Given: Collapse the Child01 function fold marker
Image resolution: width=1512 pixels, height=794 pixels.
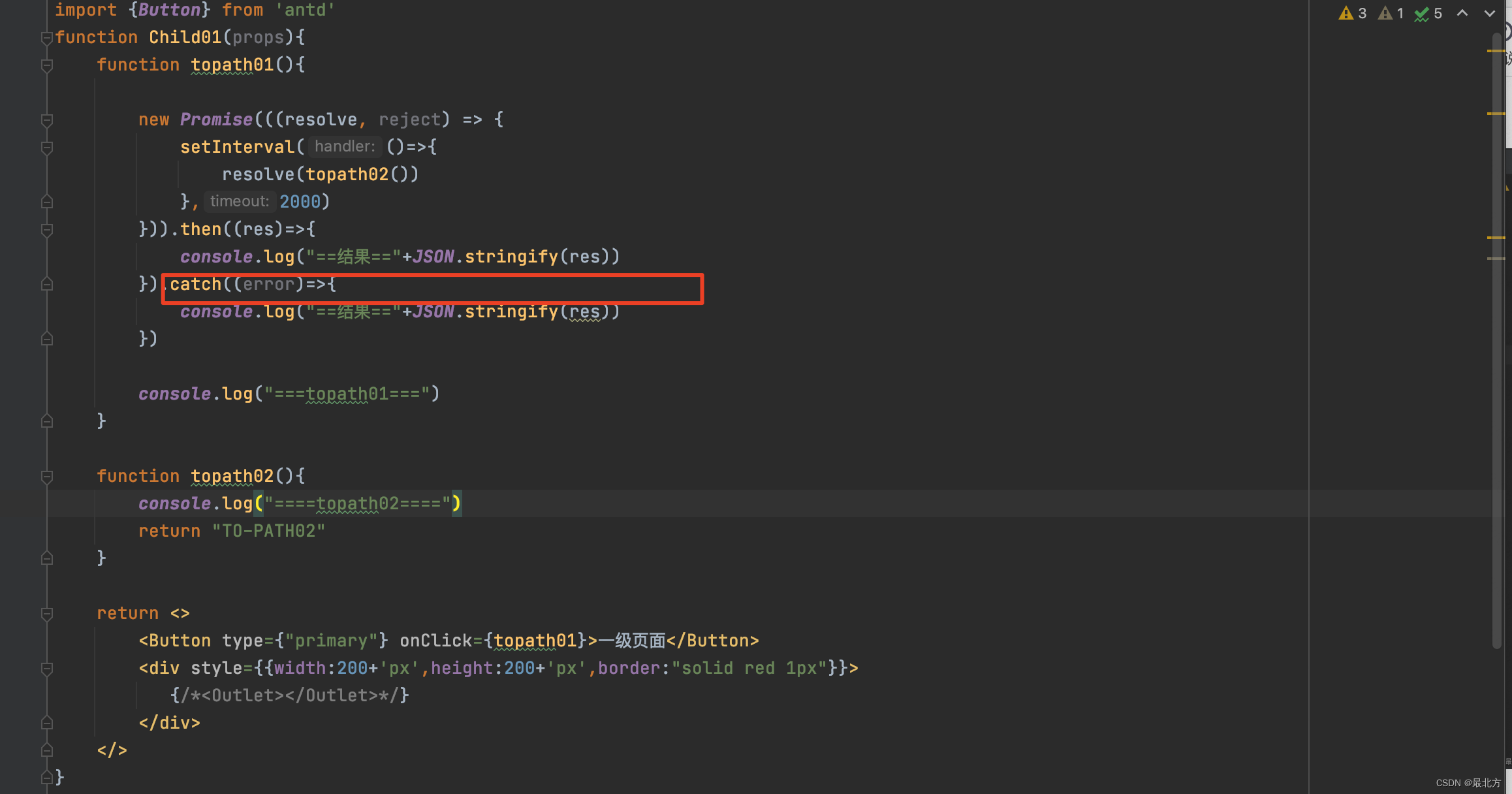Looking at the screenshot, I should point(46,38).
